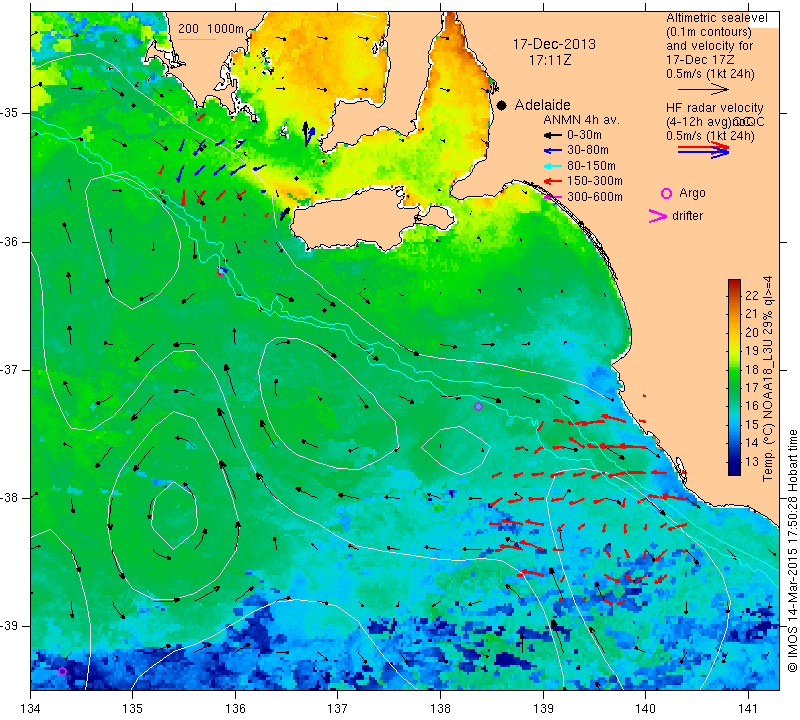Click the latitude -35 axis label
The width and height of the screenshot is (800, 720).
[9, 113]
